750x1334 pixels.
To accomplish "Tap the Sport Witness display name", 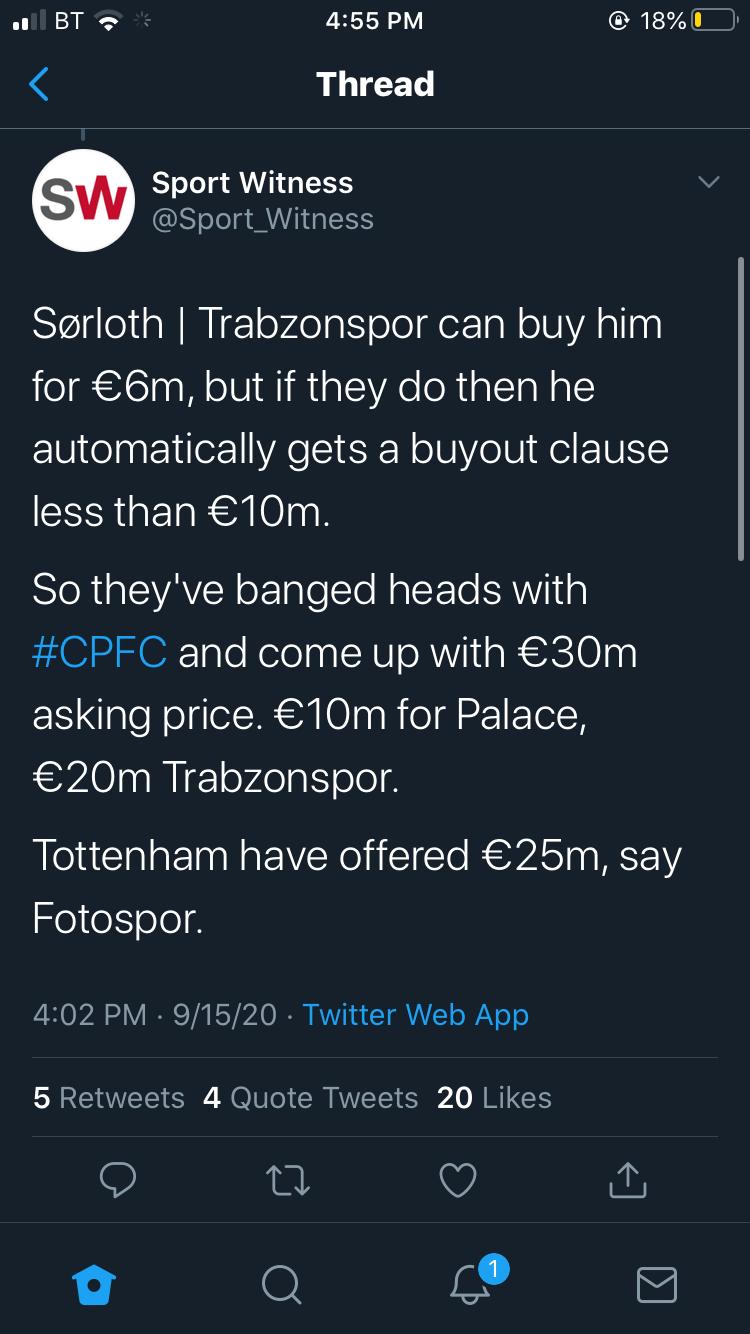I will (x=252, y=183).
